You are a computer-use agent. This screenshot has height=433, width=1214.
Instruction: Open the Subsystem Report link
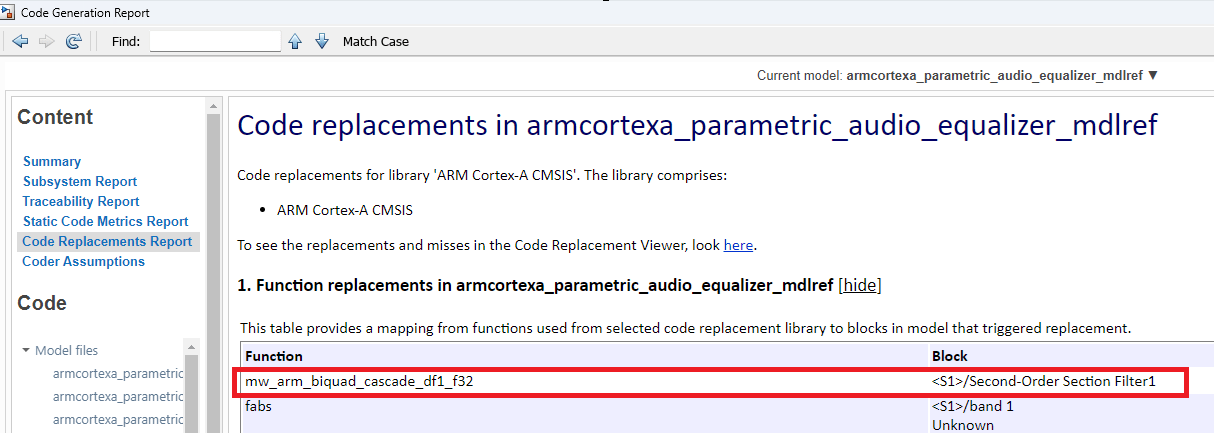(80, 181)
